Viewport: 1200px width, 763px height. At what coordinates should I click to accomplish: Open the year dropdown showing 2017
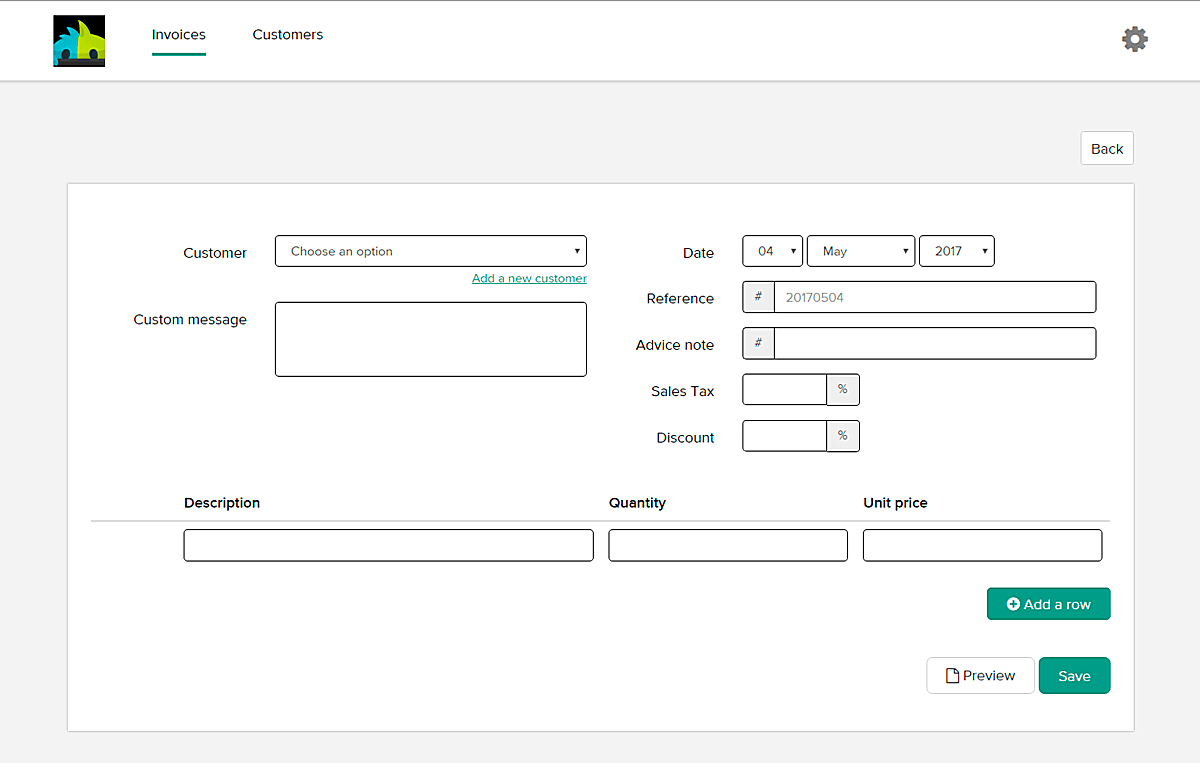(x=956, y=251)
